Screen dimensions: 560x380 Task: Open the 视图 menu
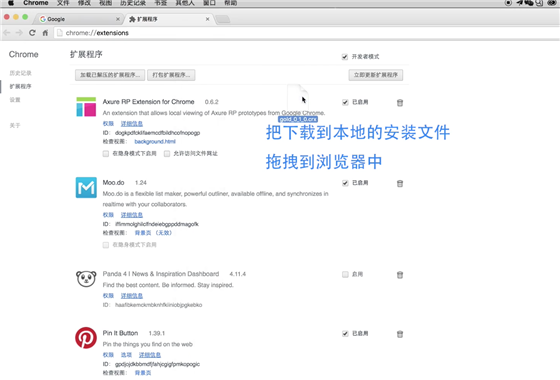(x=105, y=3)
